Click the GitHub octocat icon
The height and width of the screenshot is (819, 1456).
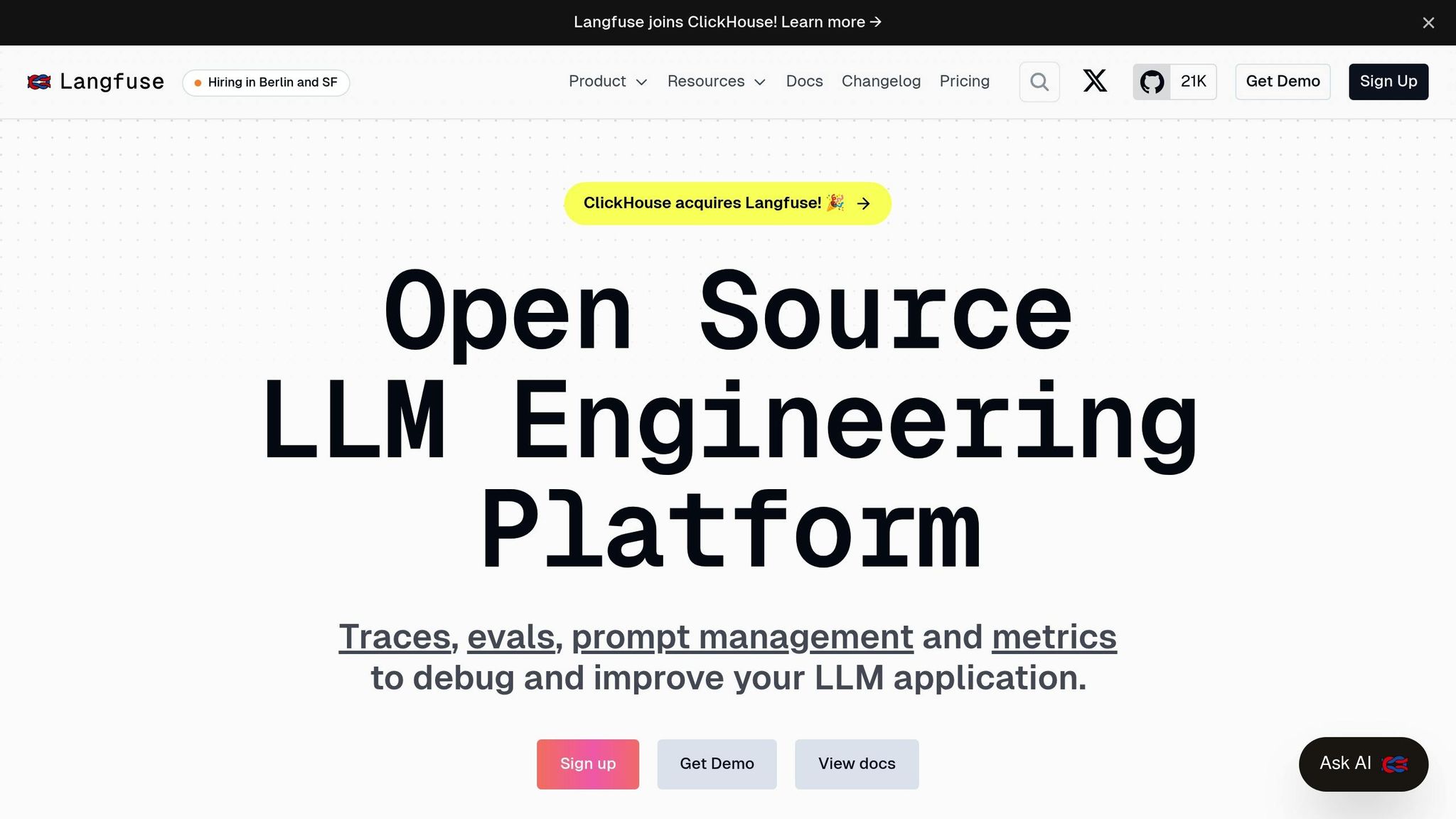click(1152, 82)
